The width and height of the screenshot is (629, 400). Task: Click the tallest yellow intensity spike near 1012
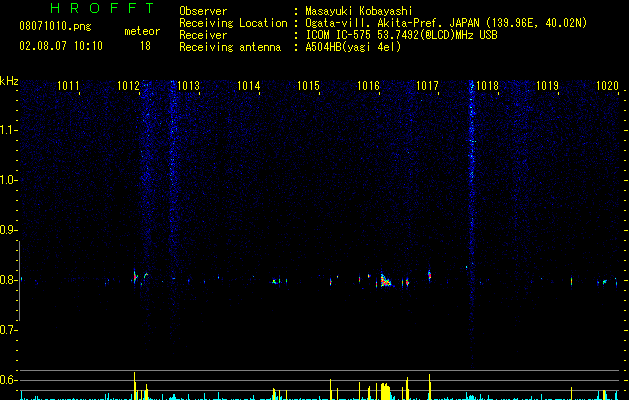[135, 386]
